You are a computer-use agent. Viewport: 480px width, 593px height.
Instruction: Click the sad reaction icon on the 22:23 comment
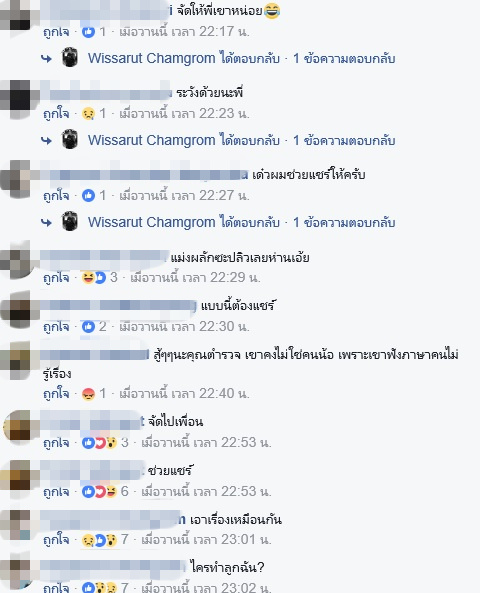pyautogui.click(x=88, y=113)
